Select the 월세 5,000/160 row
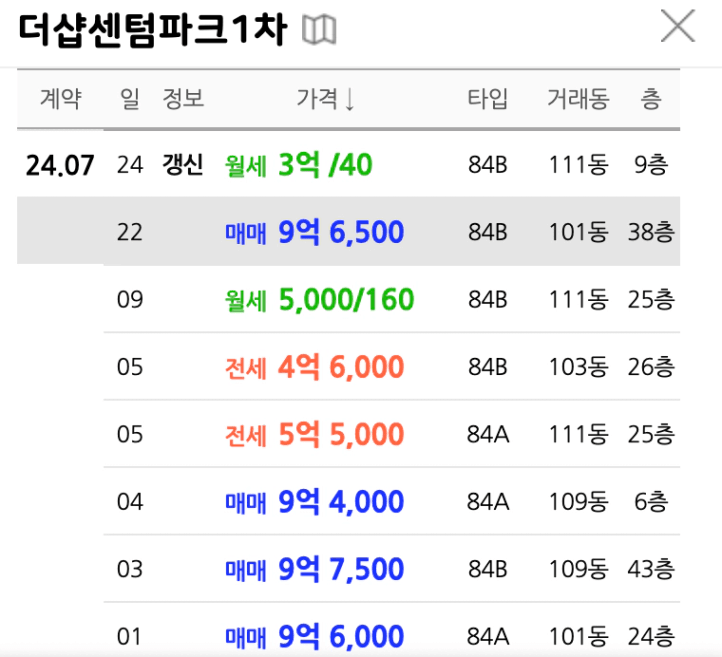 (391, 299)
